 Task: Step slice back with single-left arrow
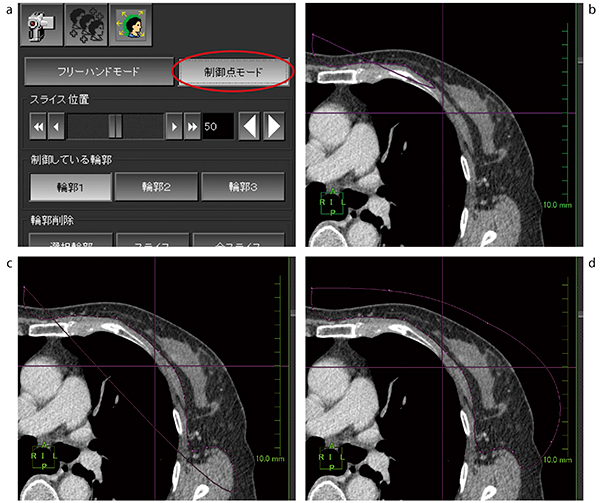pos(56,126)
